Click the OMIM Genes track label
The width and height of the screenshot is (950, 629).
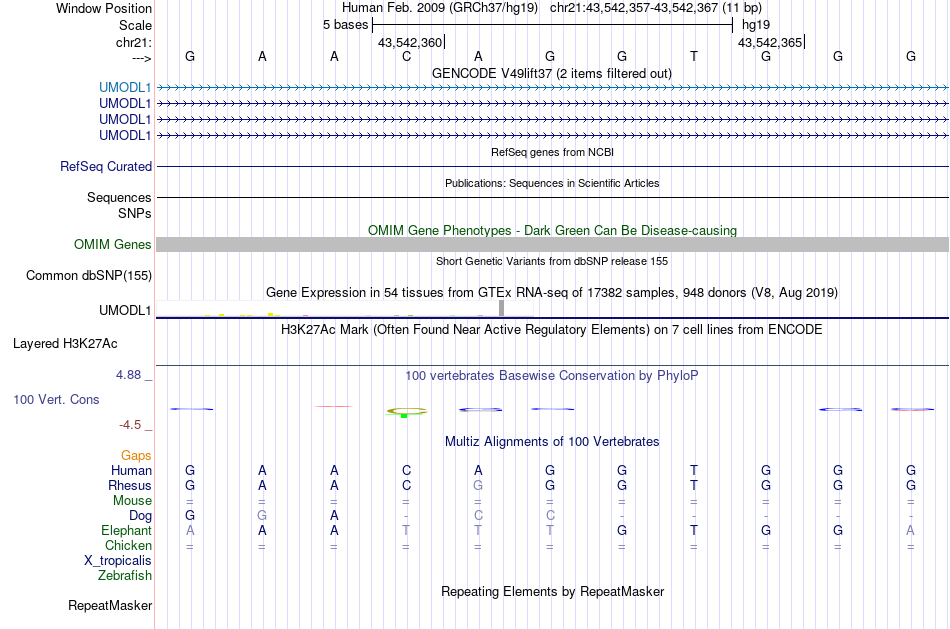tap(113, 244)
